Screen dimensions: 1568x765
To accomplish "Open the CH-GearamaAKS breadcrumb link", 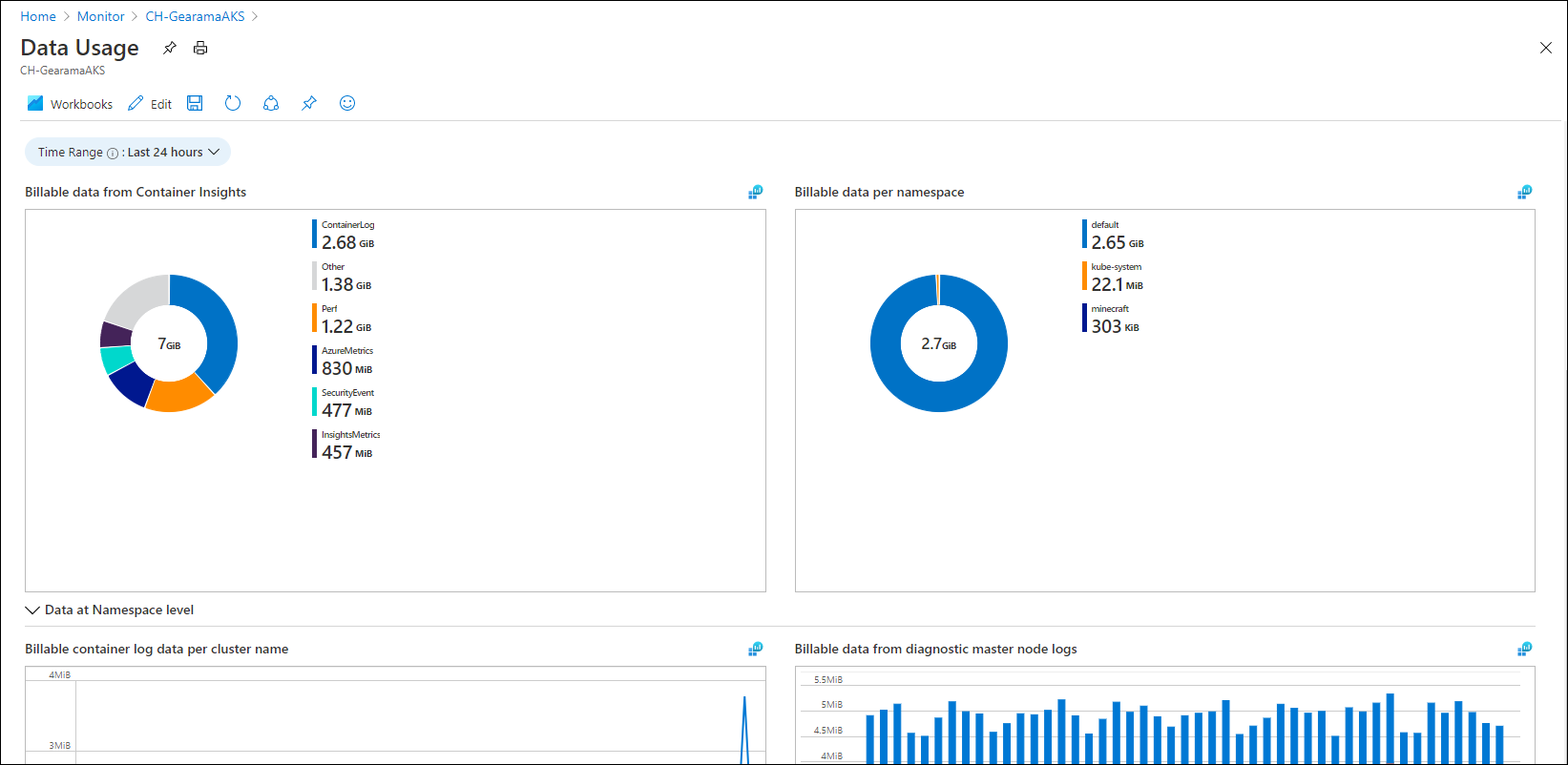I will (x=195, y=16).
